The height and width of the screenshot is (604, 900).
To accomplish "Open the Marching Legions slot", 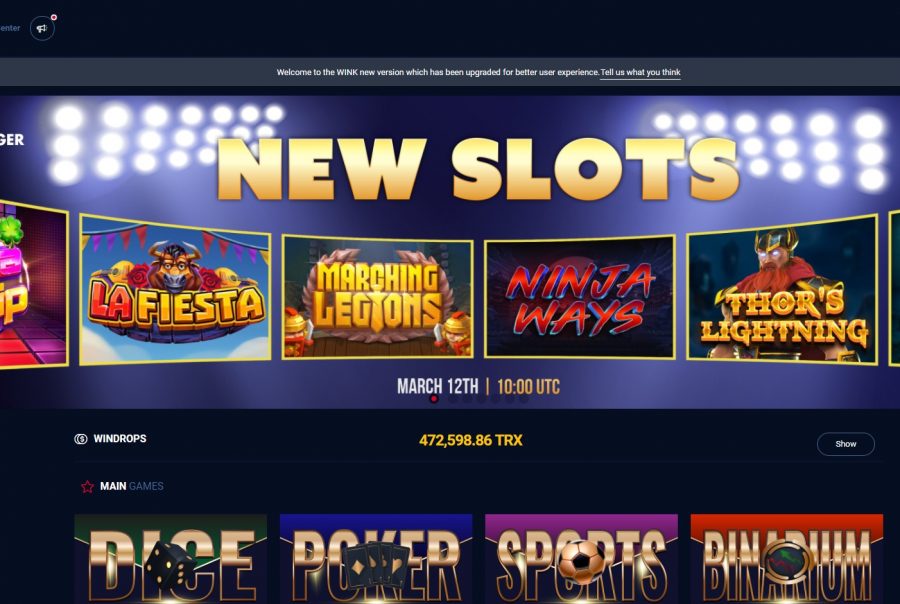I will tap(378, 297).
